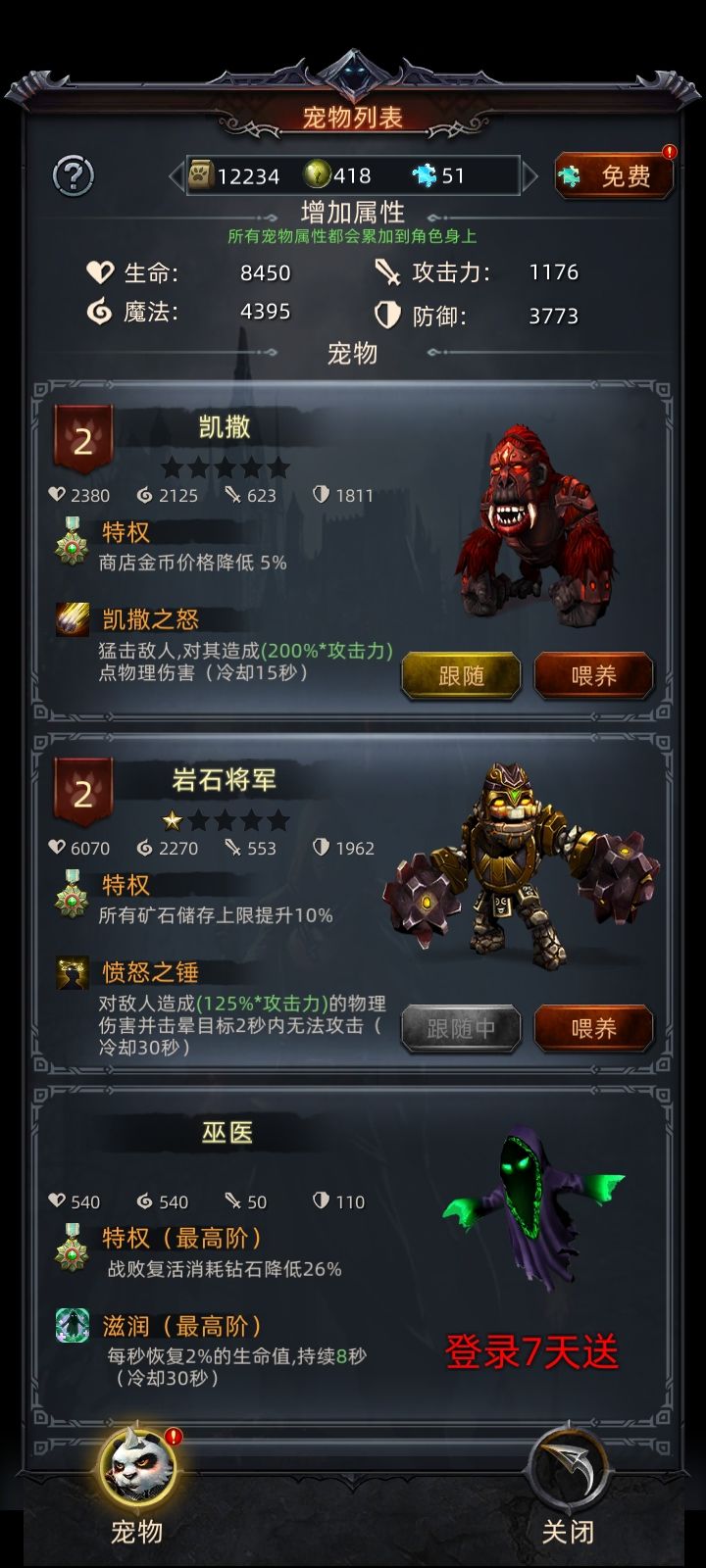Tap the 岩石将军 privilege medal icon
The height and width of the screenshot is (1568, 706).
[x=71, y=893]
